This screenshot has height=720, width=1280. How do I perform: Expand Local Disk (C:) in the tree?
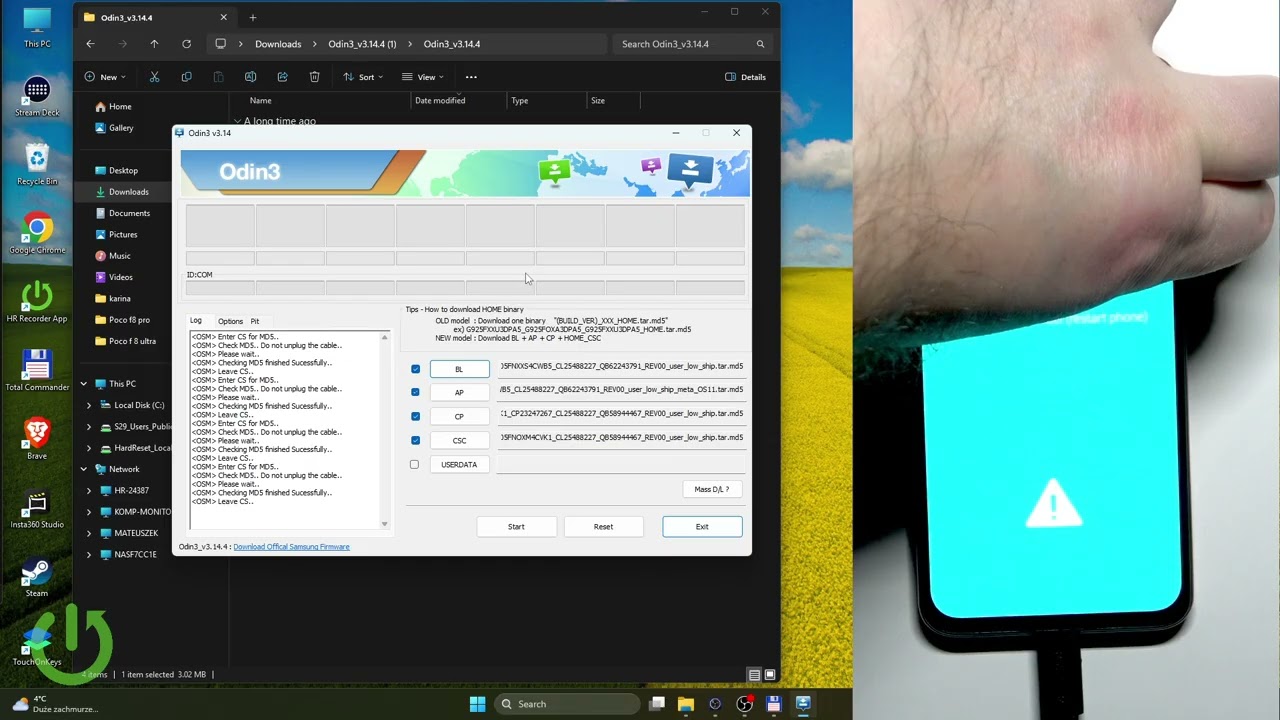[89, 405]
